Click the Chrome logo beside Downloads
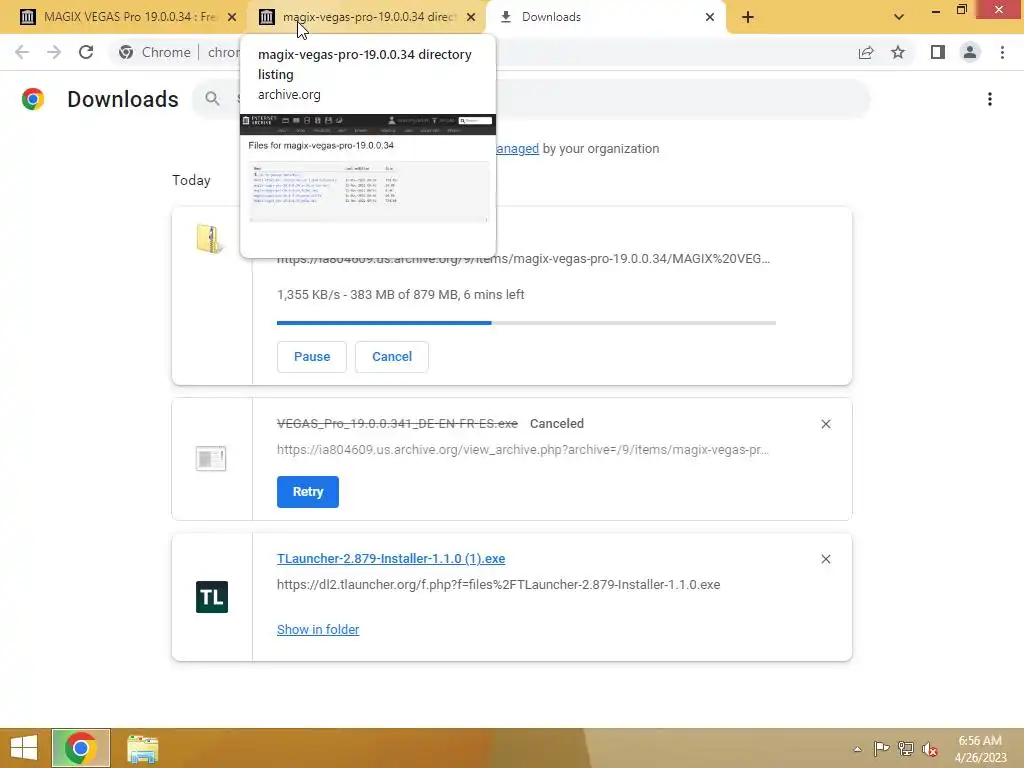 point(33,99)
